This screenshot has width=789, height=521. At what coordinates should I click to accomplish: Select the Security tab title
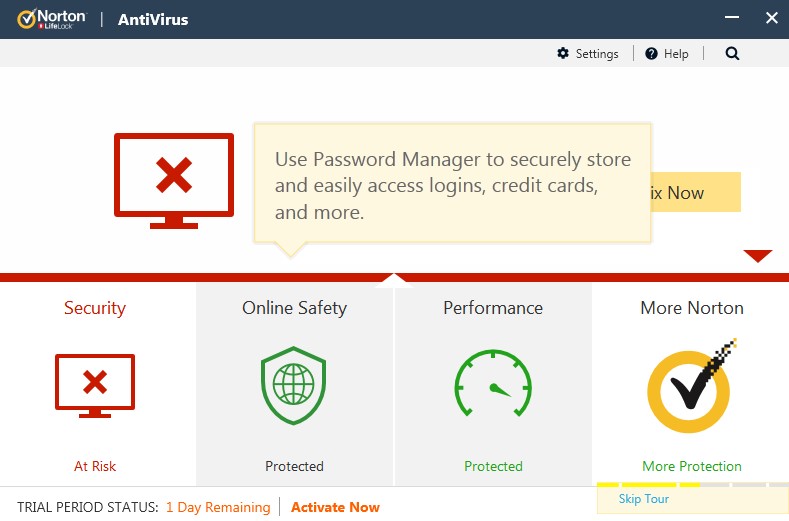coord(95,308)
